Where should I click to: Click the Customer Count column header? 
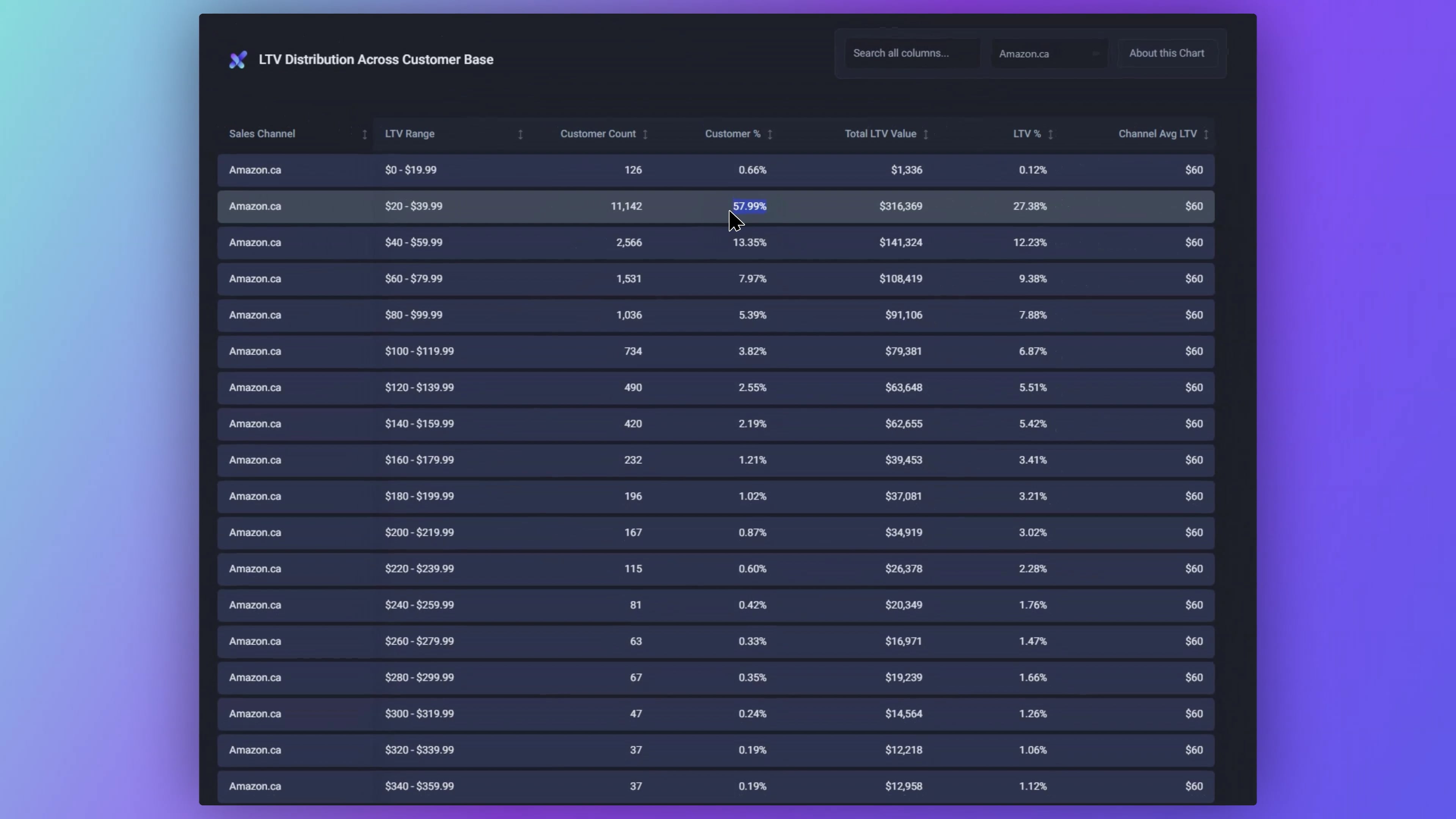[x=598, y=134]
